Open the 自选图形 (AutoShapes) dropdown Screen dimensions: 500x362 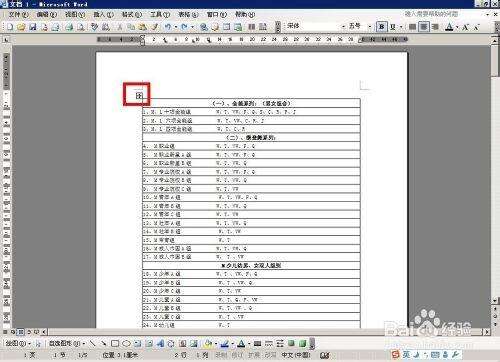pyautogui.click(x=67, y=343)
